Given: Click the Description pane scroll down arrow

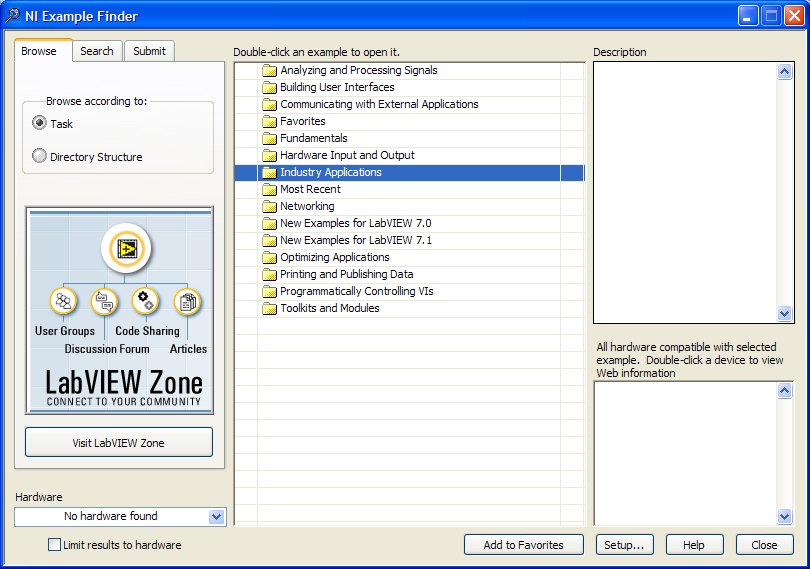Looking at the screenshot, I should [x=784, y=313].
